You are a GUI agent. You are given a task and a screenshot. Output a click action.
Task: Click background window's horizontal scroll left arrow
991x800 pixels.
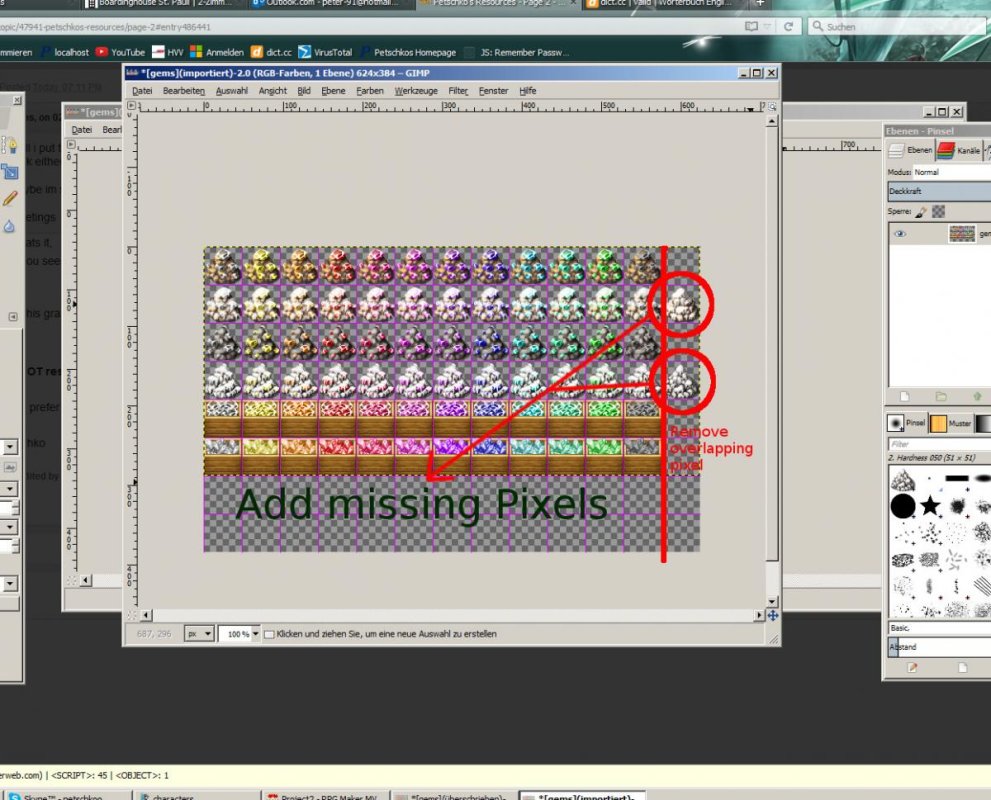[86, 580]
